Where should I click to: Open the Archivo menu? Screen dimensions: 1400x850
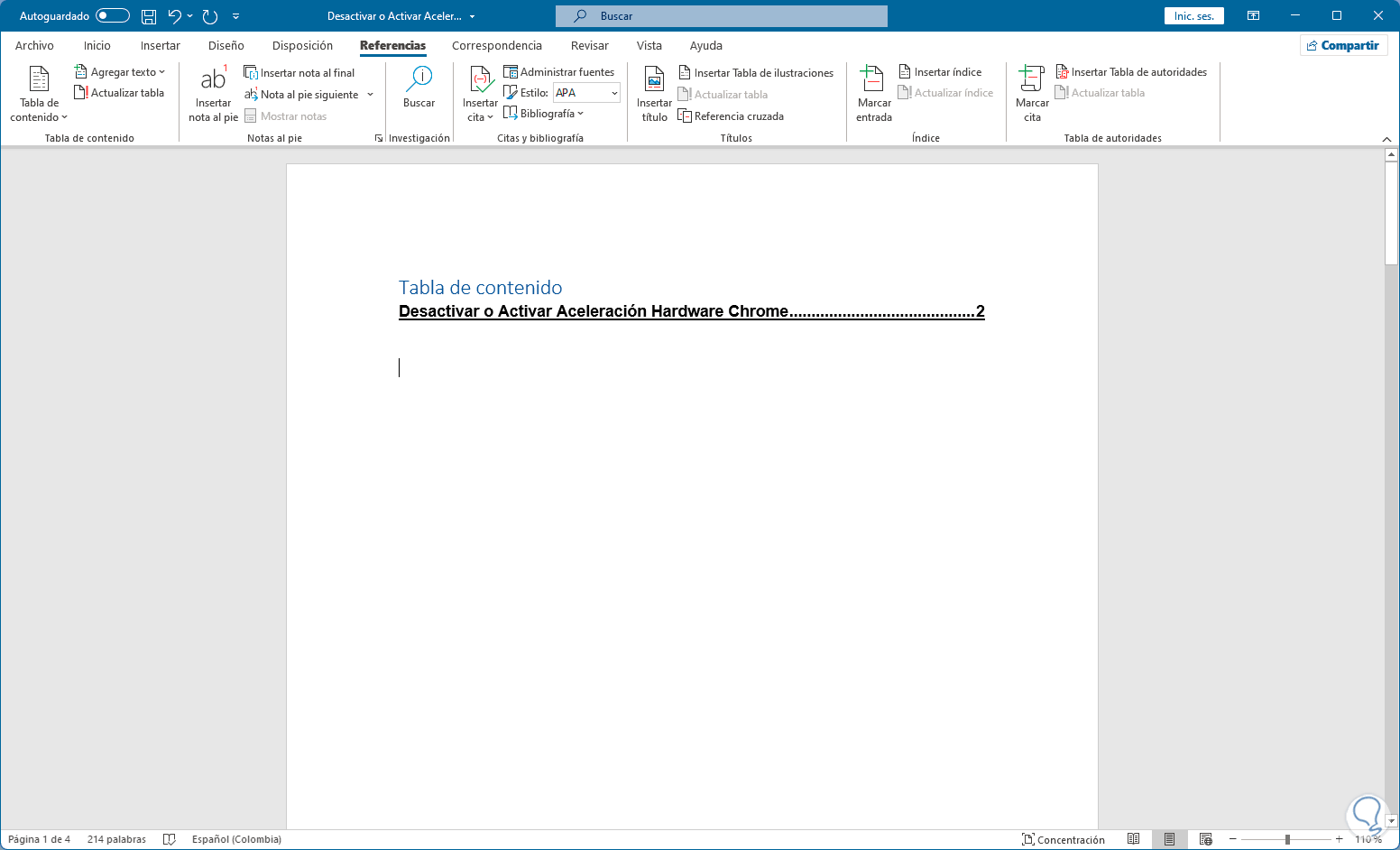[x=34, y=46]
